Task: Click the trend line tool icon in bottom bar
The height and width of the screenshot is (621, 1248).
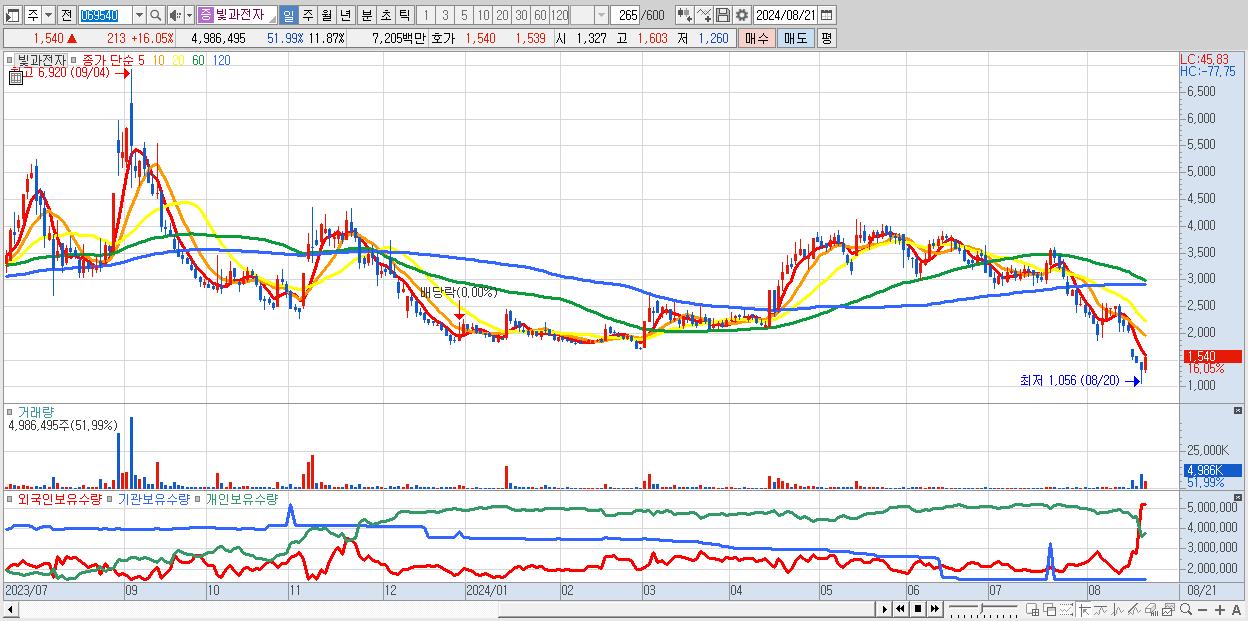Action: click(x=1101, y=610)
